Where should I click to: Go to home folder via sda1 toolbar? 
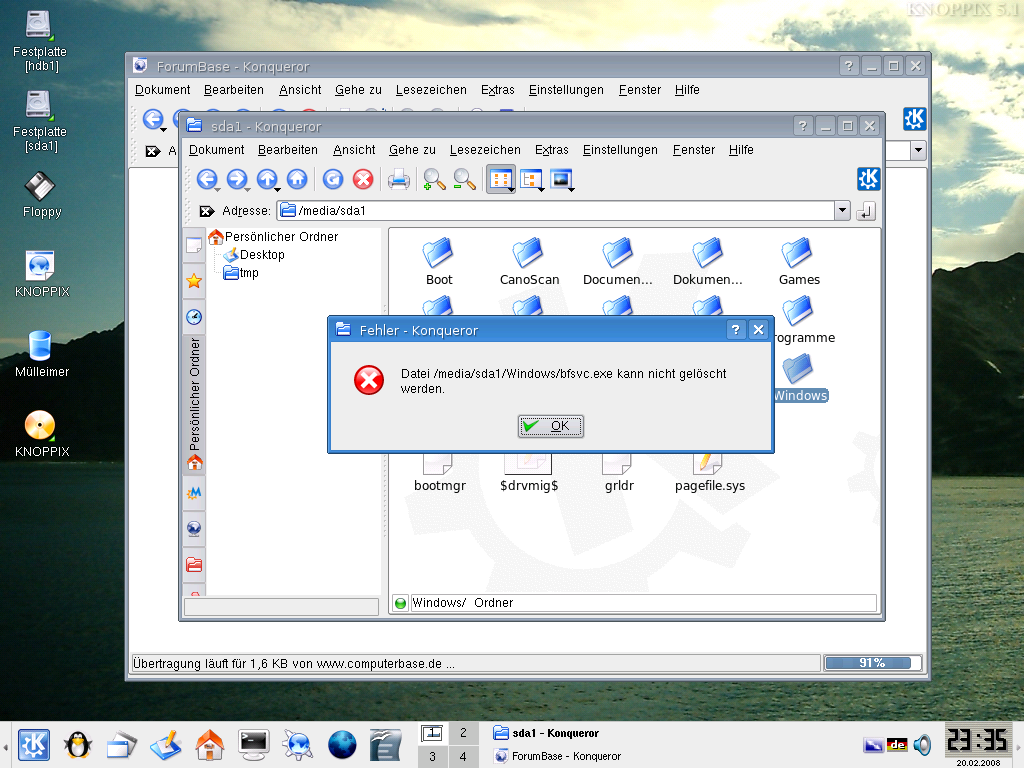[x=297, y=179]
